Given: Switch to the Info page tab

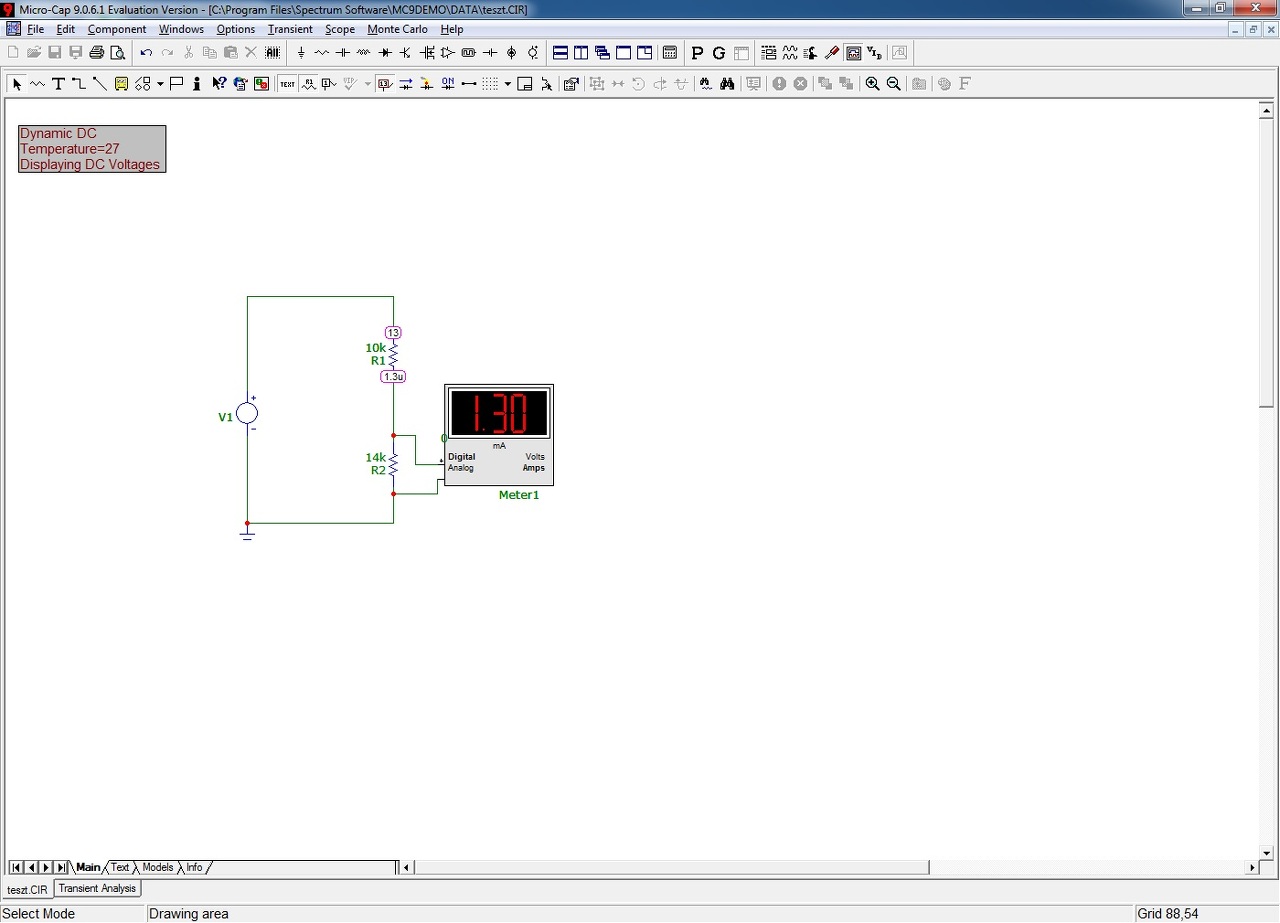Looking at the screenshot, I should pyautogui.click(x=194, y=867).
